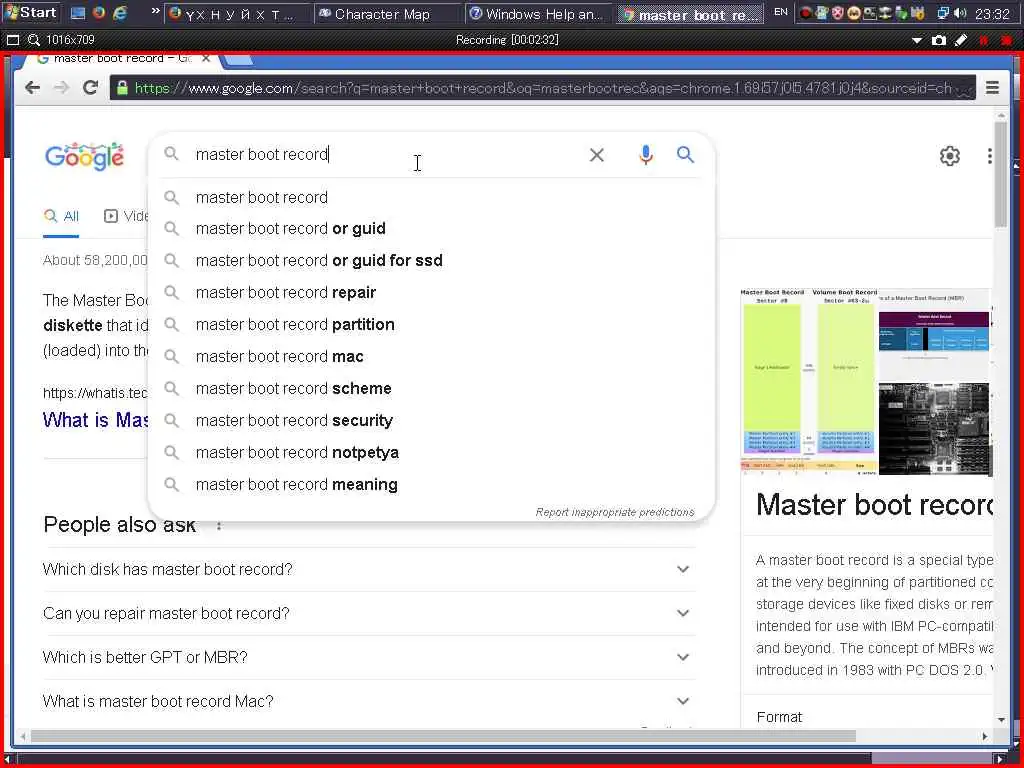
Task: Switch to Windows Help taskbar window
Action: (539, 14)
